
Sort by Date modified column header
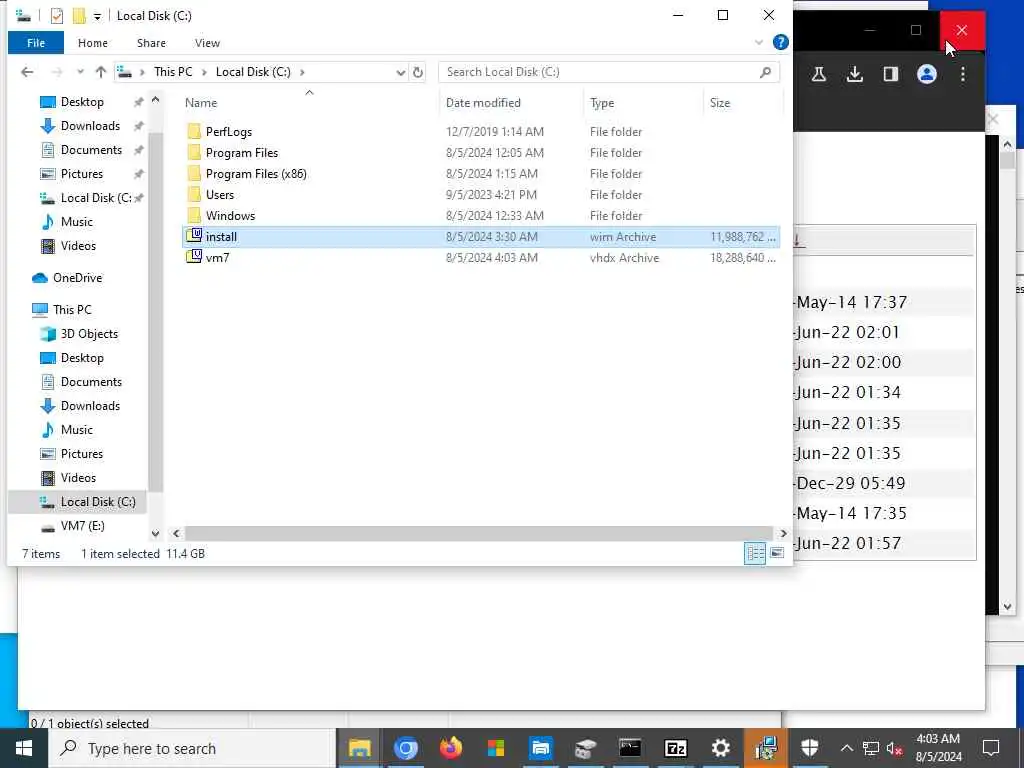click(483, 103)
